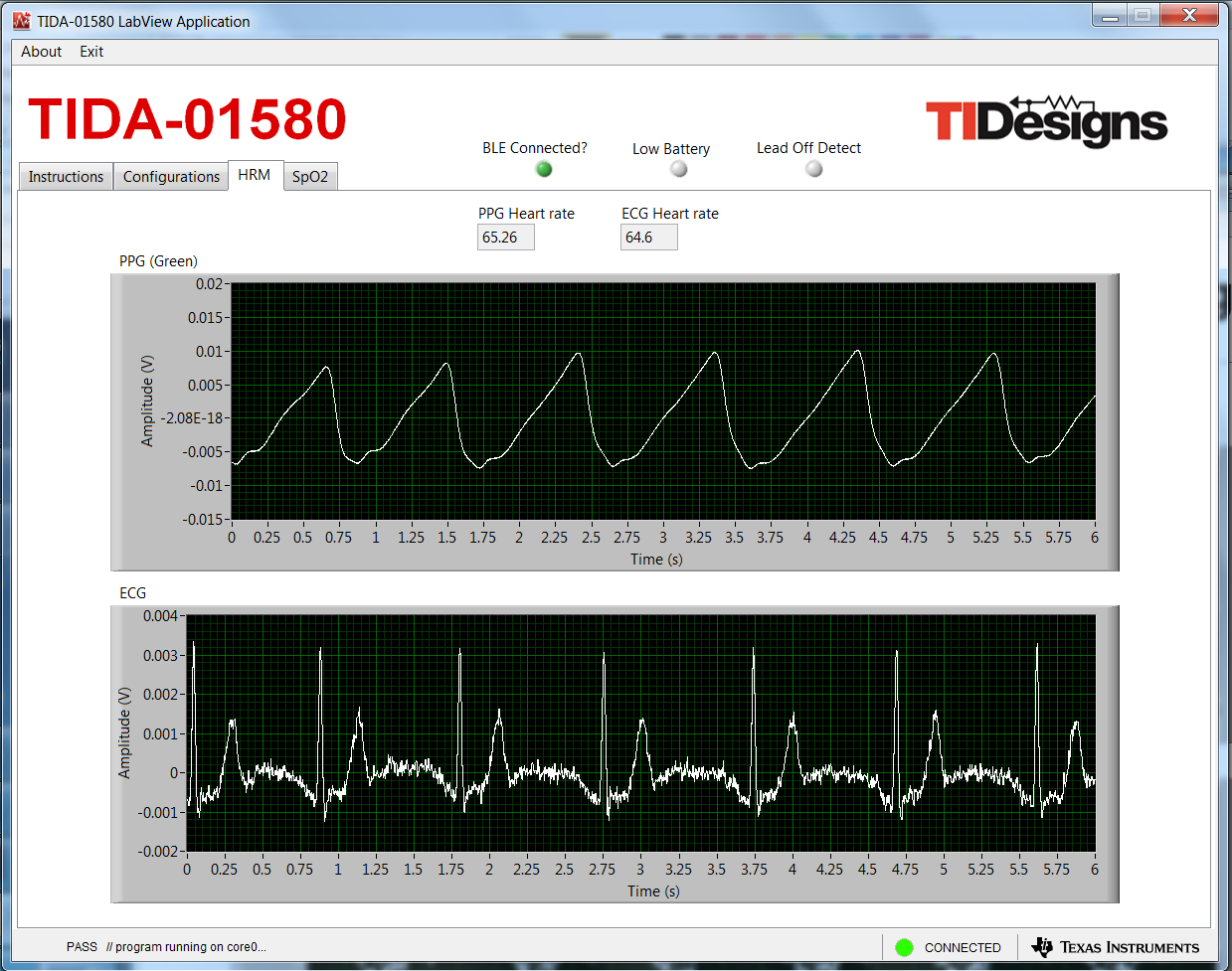Click the LabView app icon in title bar
Screen dimensions: 1232x971
[x=21, y=21]
